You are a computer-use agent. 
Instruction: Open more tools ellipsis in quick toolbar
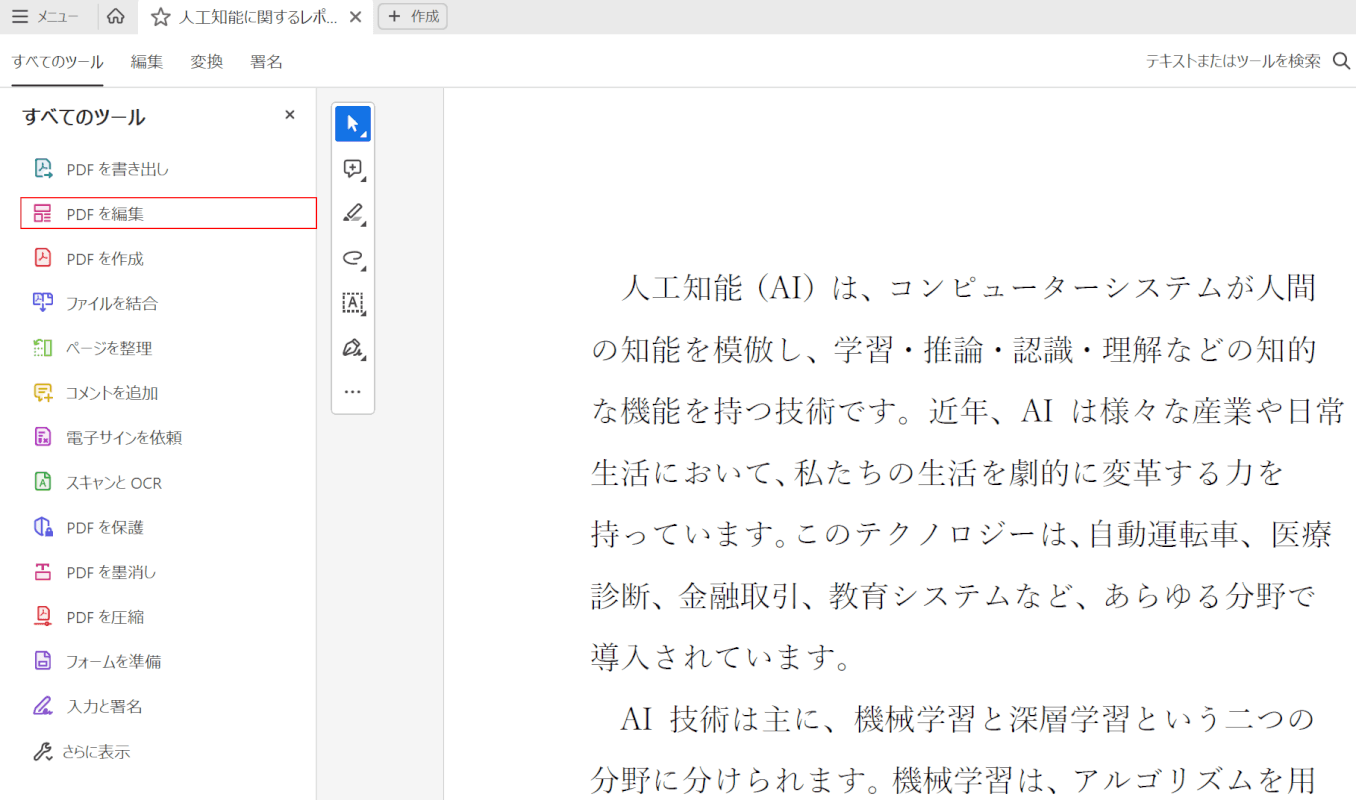[353, 392]
